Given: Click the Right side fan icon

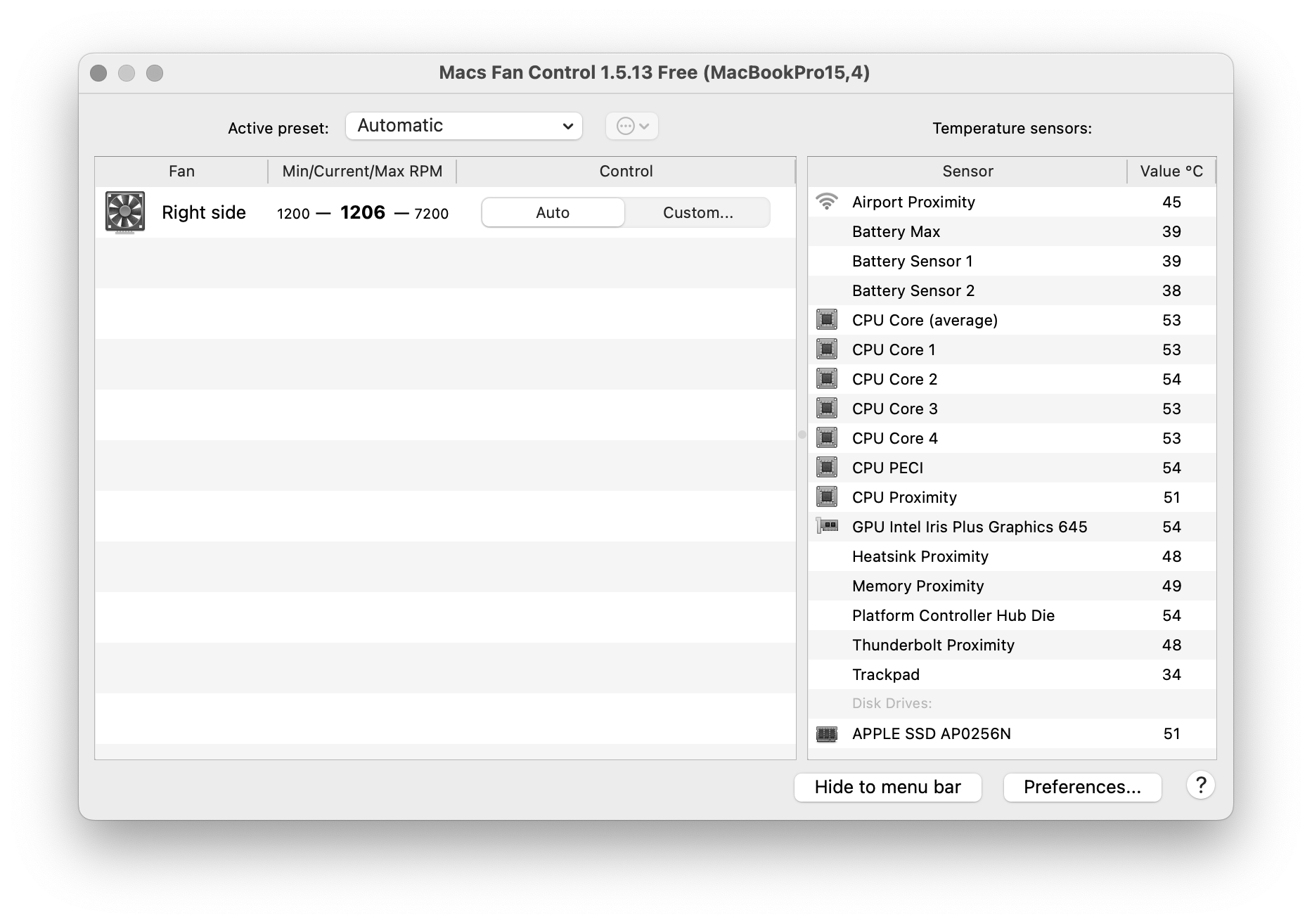Looking at the screenshot, I should point(125,212).
